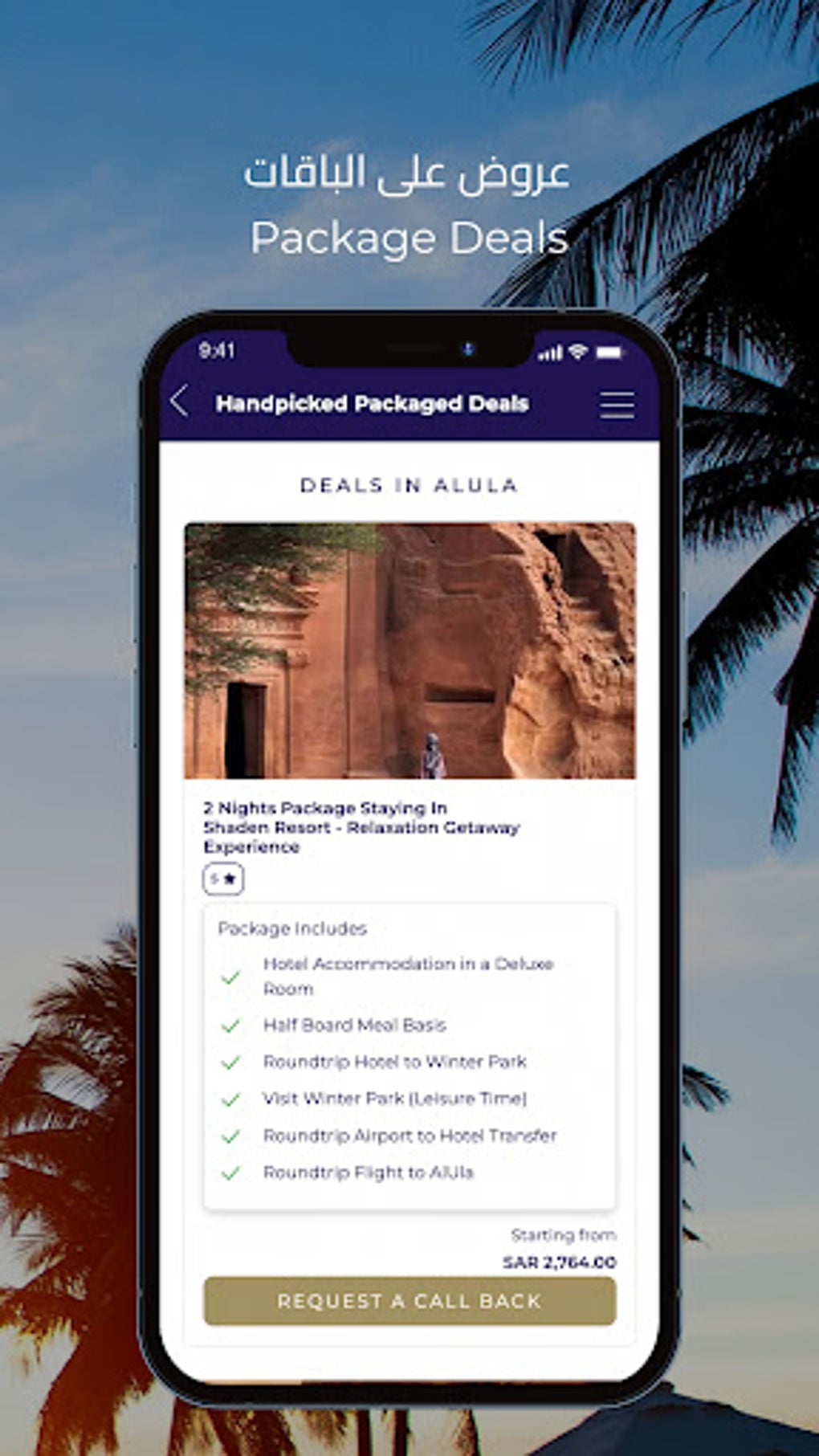Viewport: 819px width, 1456px height.
Task: Tap the battery status icon
Action: [609, 352]
